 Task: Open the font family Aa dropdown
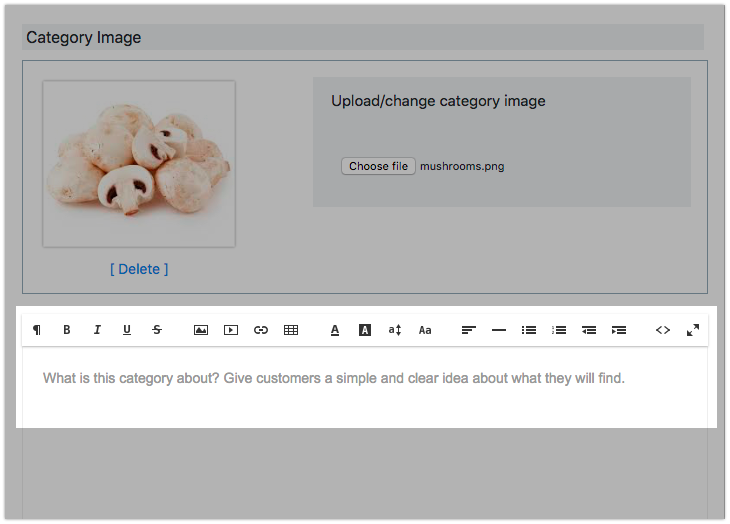425,330
